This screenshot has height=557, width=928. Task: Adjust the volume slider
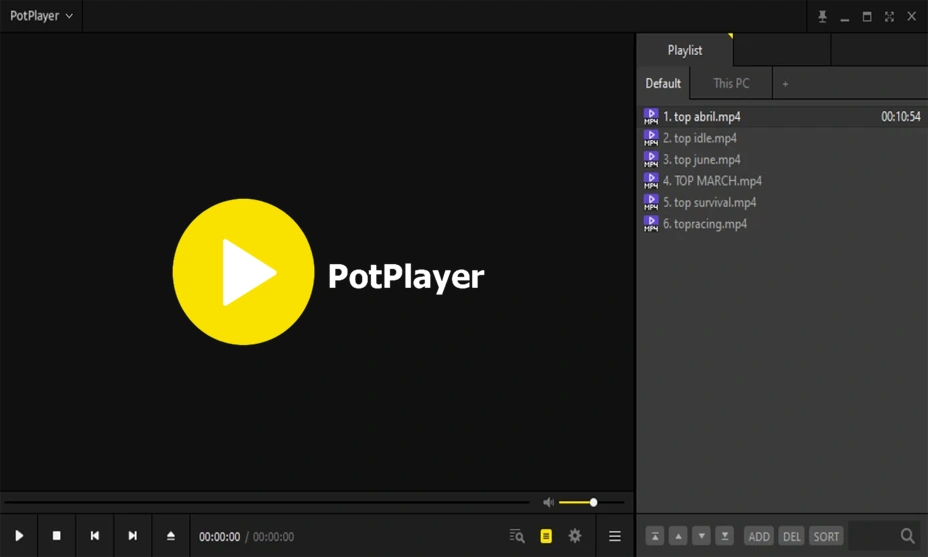click(x=591, y=503)
